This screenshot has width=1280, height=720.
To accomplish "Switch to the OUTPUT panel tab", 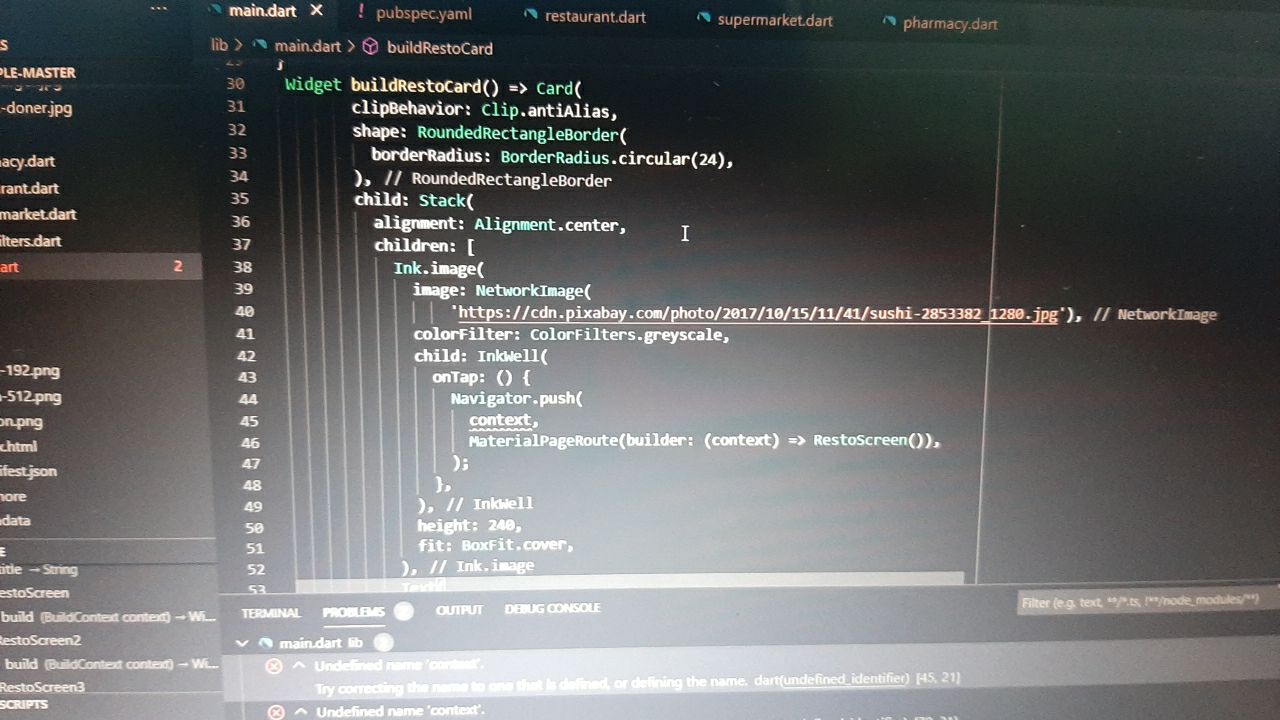I will (x=459, y=610).
